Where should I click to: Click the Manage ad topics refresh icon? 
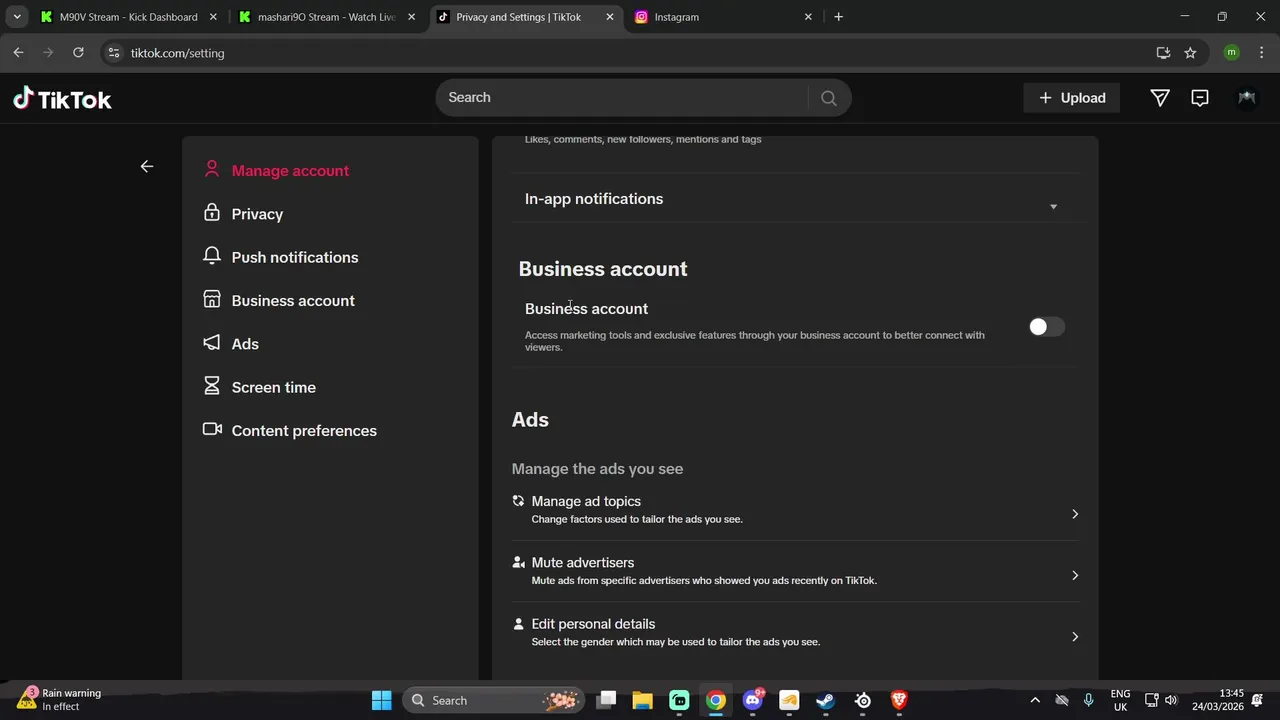click(x=518, y=501)
